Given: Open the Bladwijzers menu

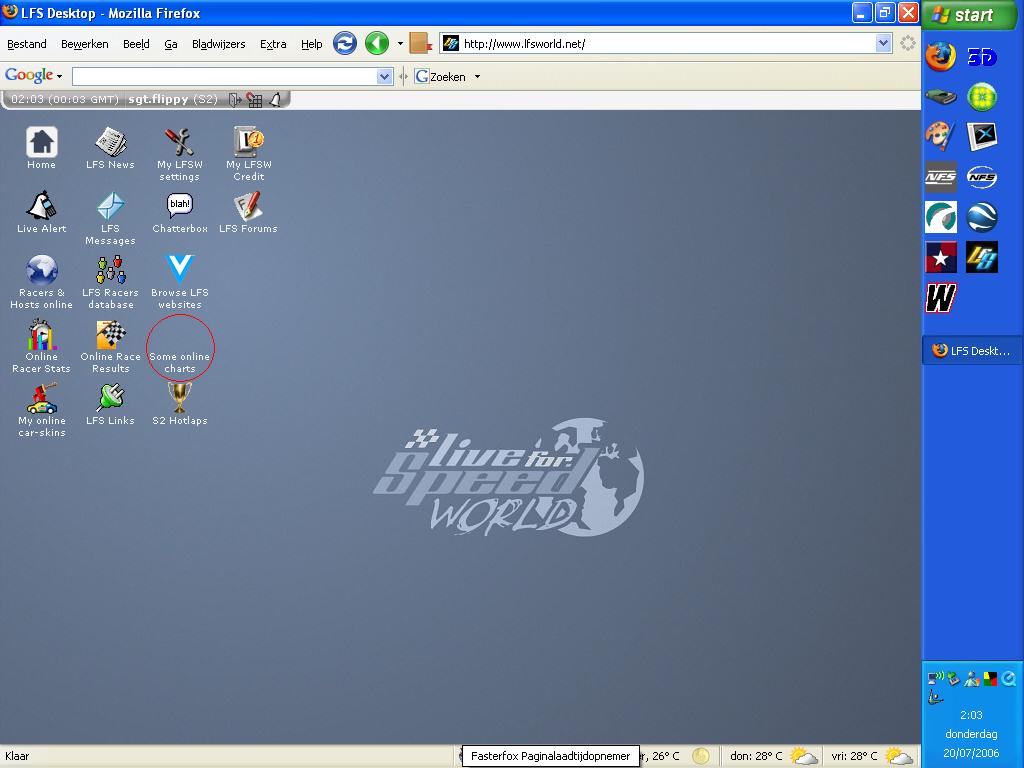Looking at the screenshot, I should (219, 44).
